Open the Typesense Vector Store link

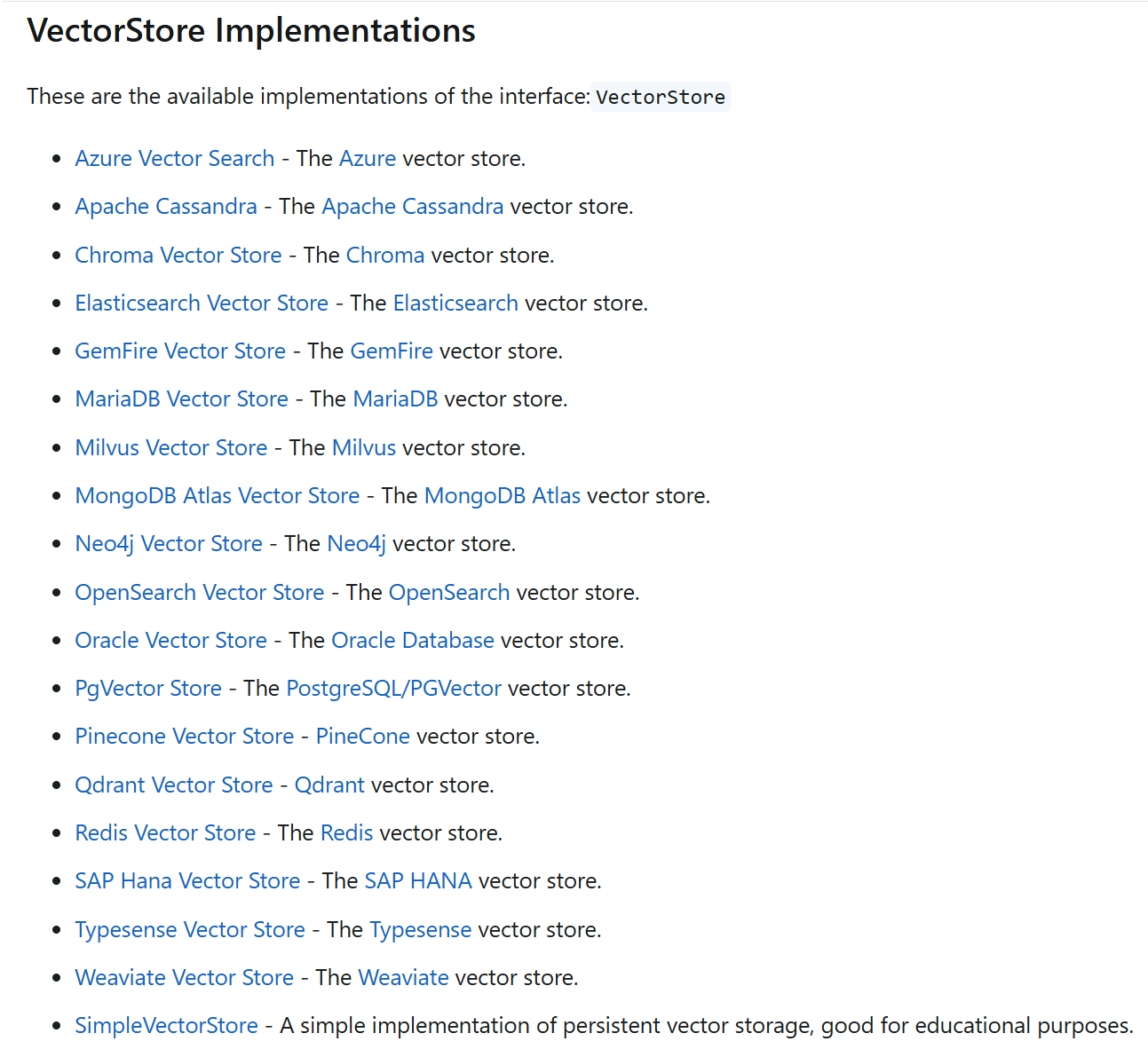[190, 930]
